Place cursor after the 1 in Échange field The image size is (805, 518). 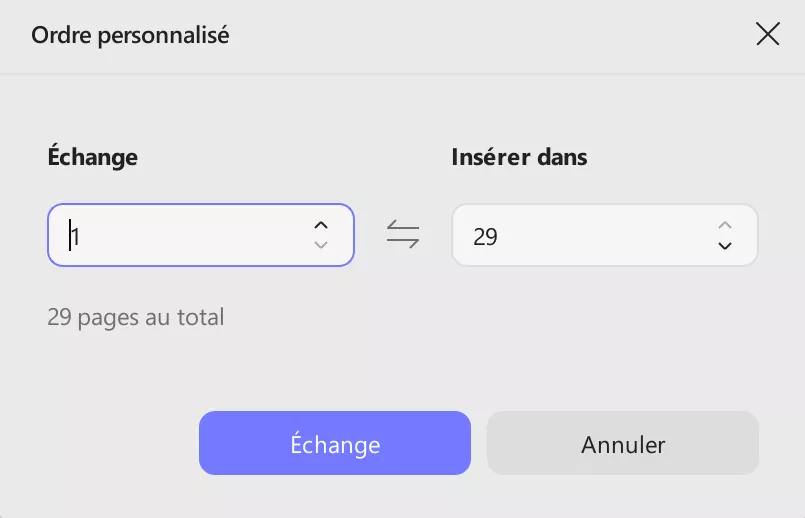pyautogui.click(x=82, y=236)
